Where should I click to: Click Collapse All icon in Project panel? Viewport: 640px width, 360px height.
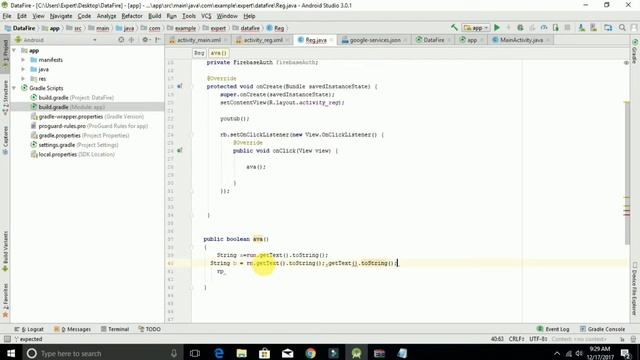131,40
